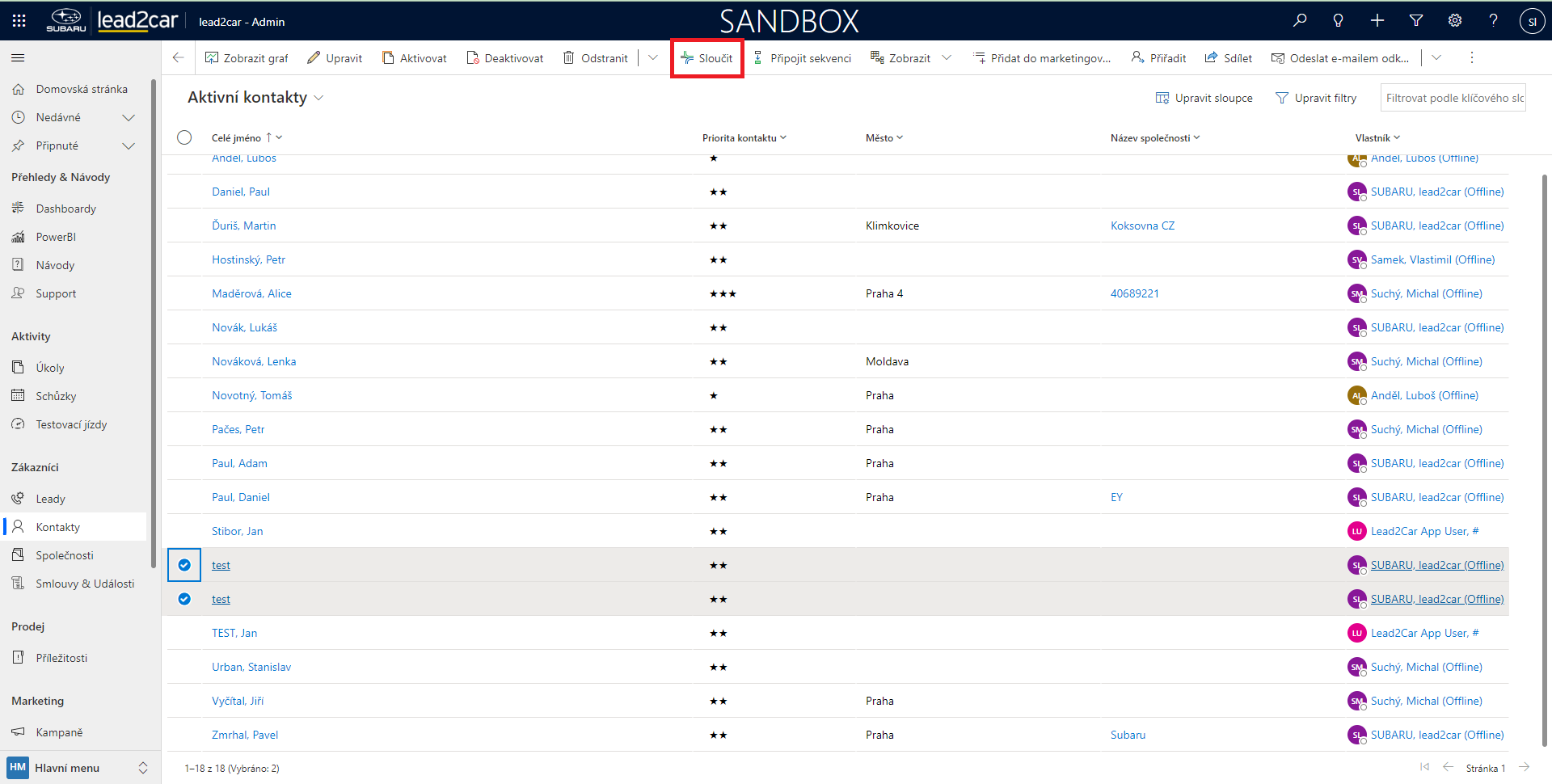
Task: Click the keyword filter search field
Action: (x=1453, y=98)
